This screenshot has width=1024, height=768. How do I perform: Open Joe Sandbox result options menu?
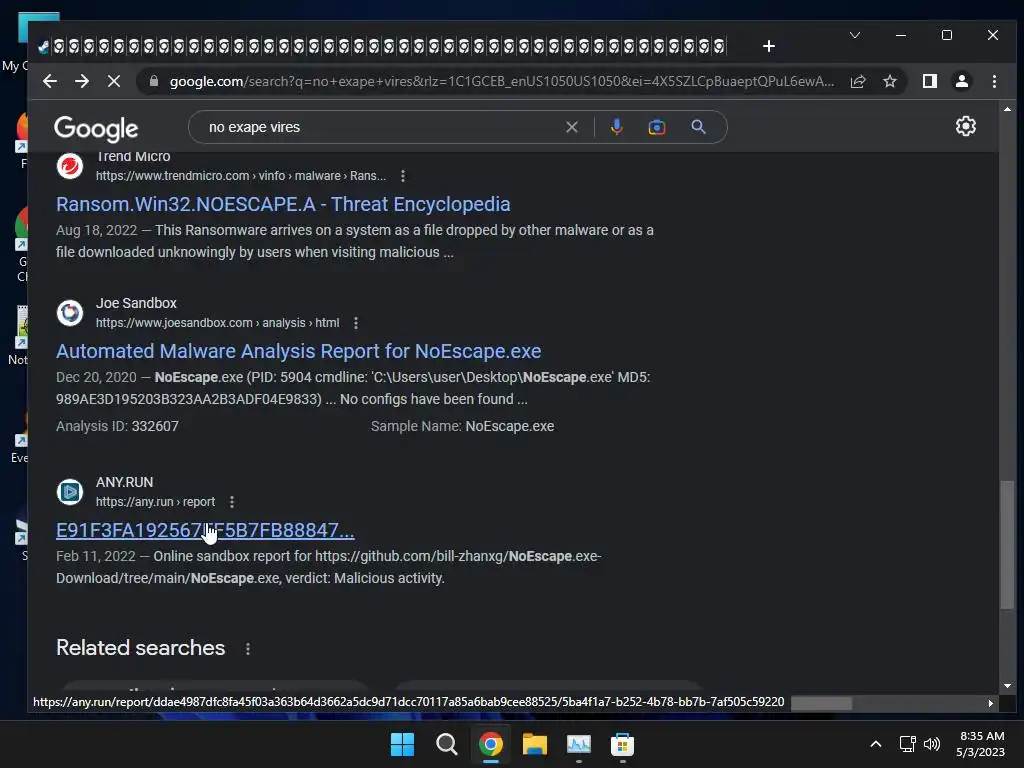[x=356, y=323]
